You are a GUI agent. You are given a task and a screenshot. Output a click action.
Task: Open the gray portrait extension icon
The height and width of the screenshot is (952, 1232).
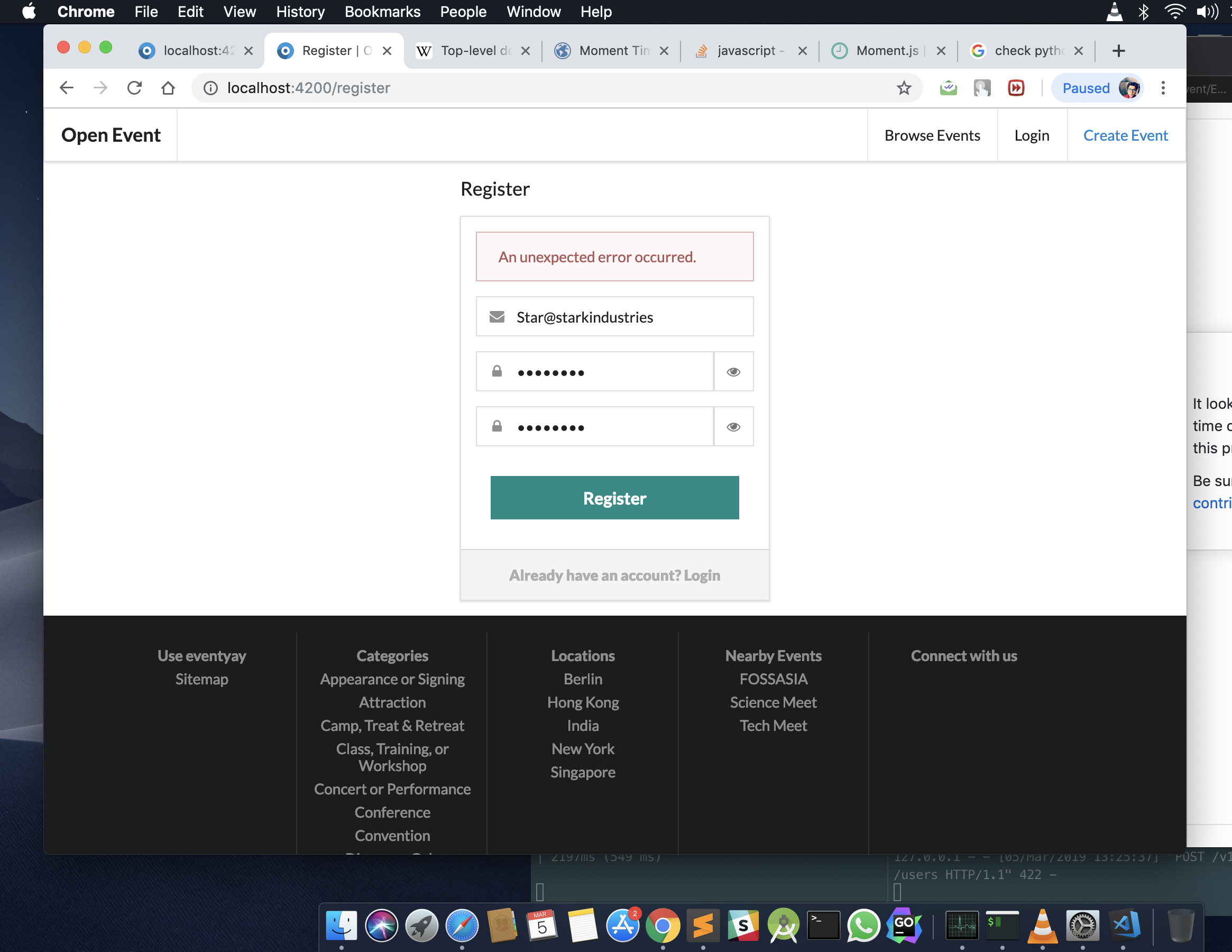point(982,88)
